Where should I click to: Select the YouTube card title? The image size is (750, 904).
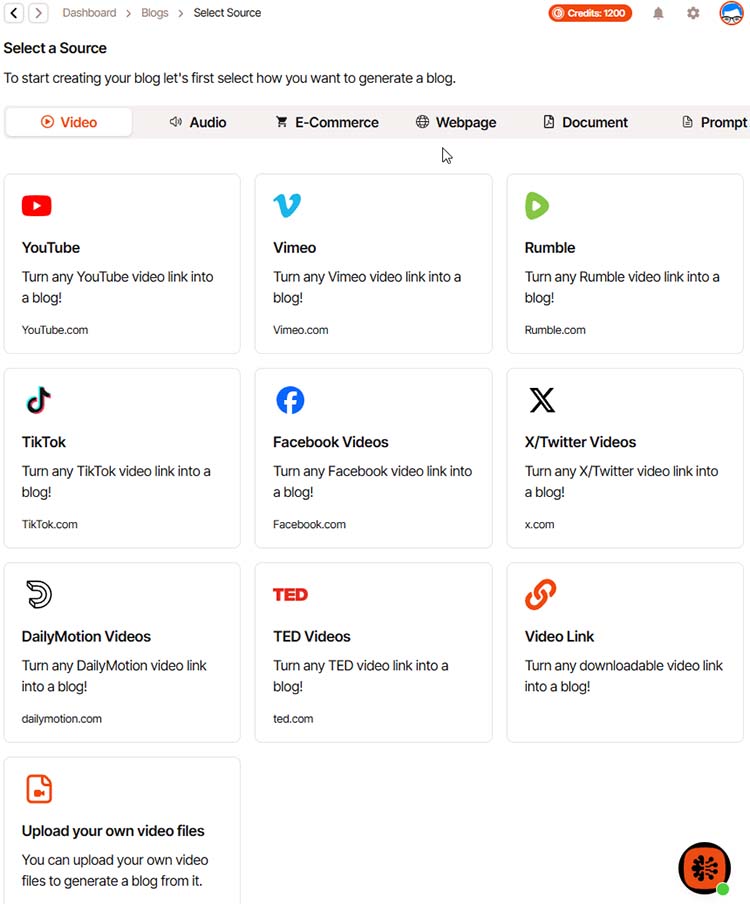[51, 248]
